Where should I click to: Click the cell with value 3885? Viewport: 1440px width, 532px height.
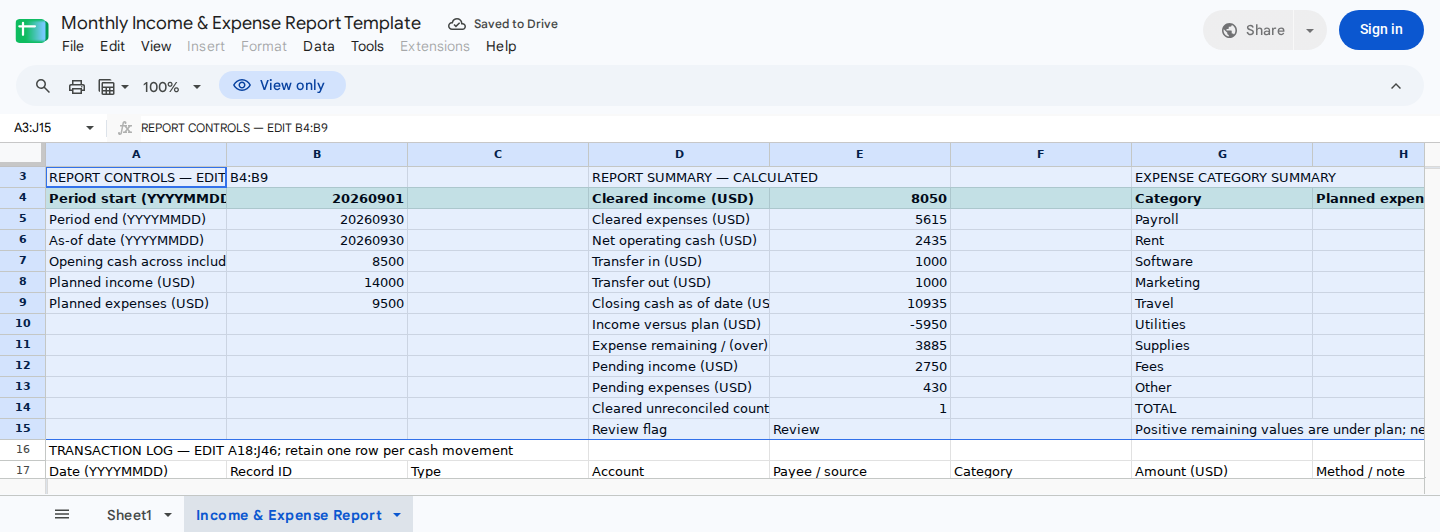[860, 345]
